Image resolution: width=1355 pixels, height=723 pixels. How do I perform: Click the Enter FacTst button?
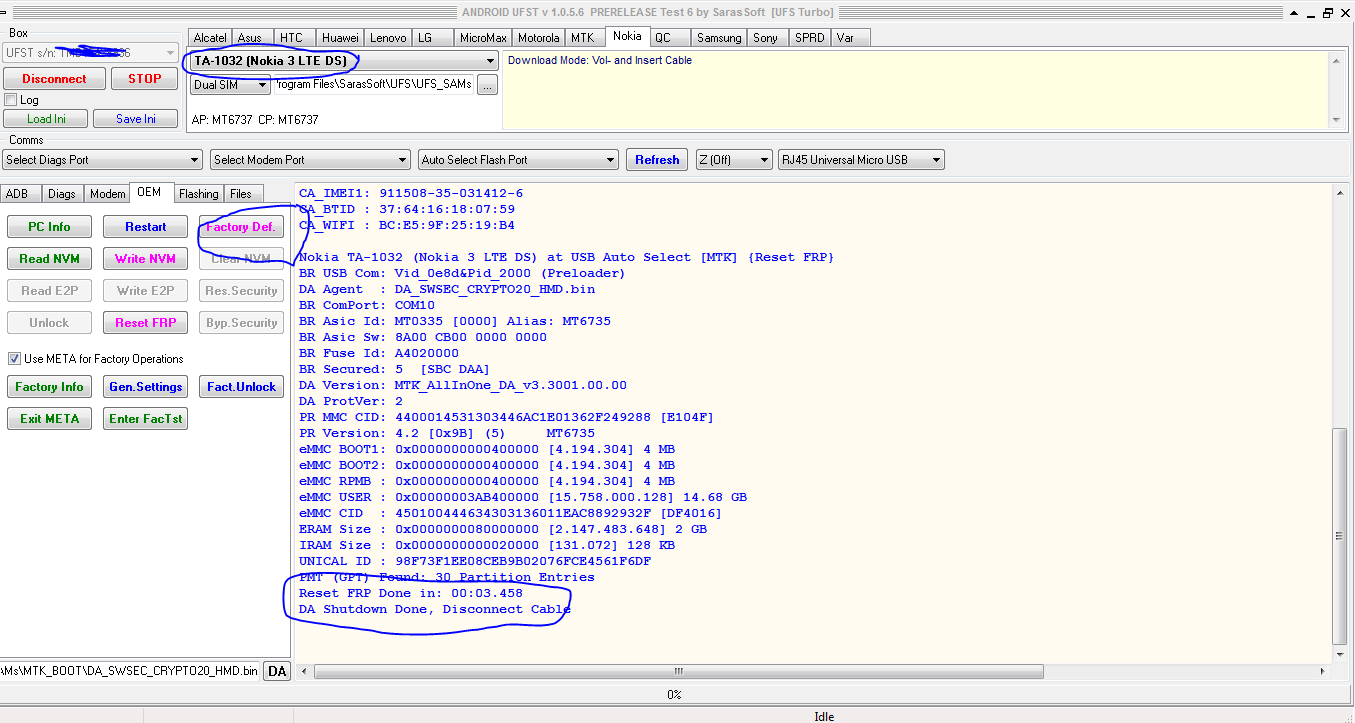click(146, 419)
